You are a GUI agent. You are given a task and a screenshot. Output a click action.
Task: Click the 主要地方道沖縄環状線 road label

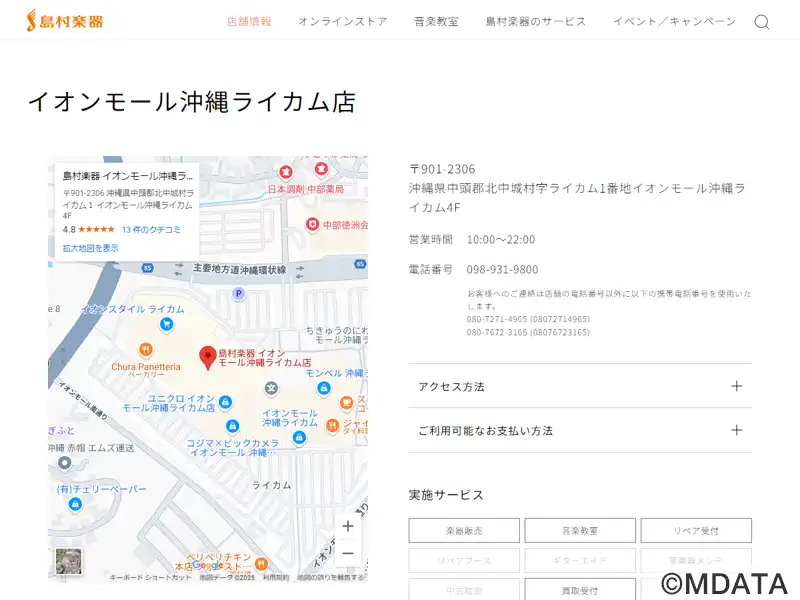[x=239, y=269]
